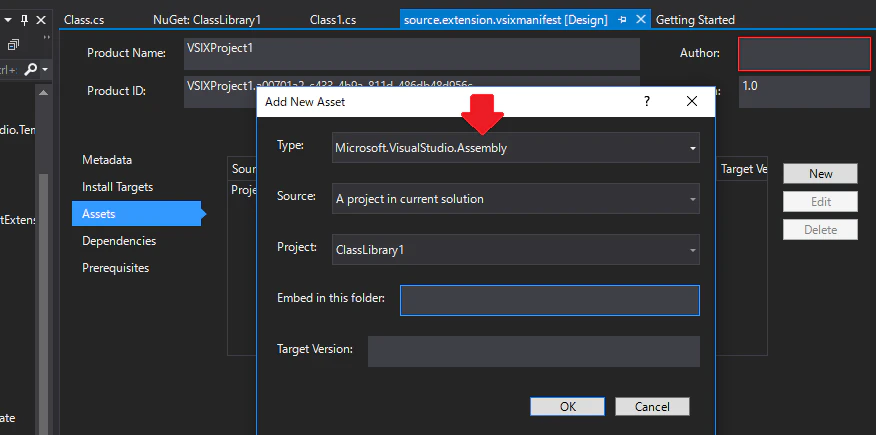Click the Embed in this folder field

pos(550,300)
